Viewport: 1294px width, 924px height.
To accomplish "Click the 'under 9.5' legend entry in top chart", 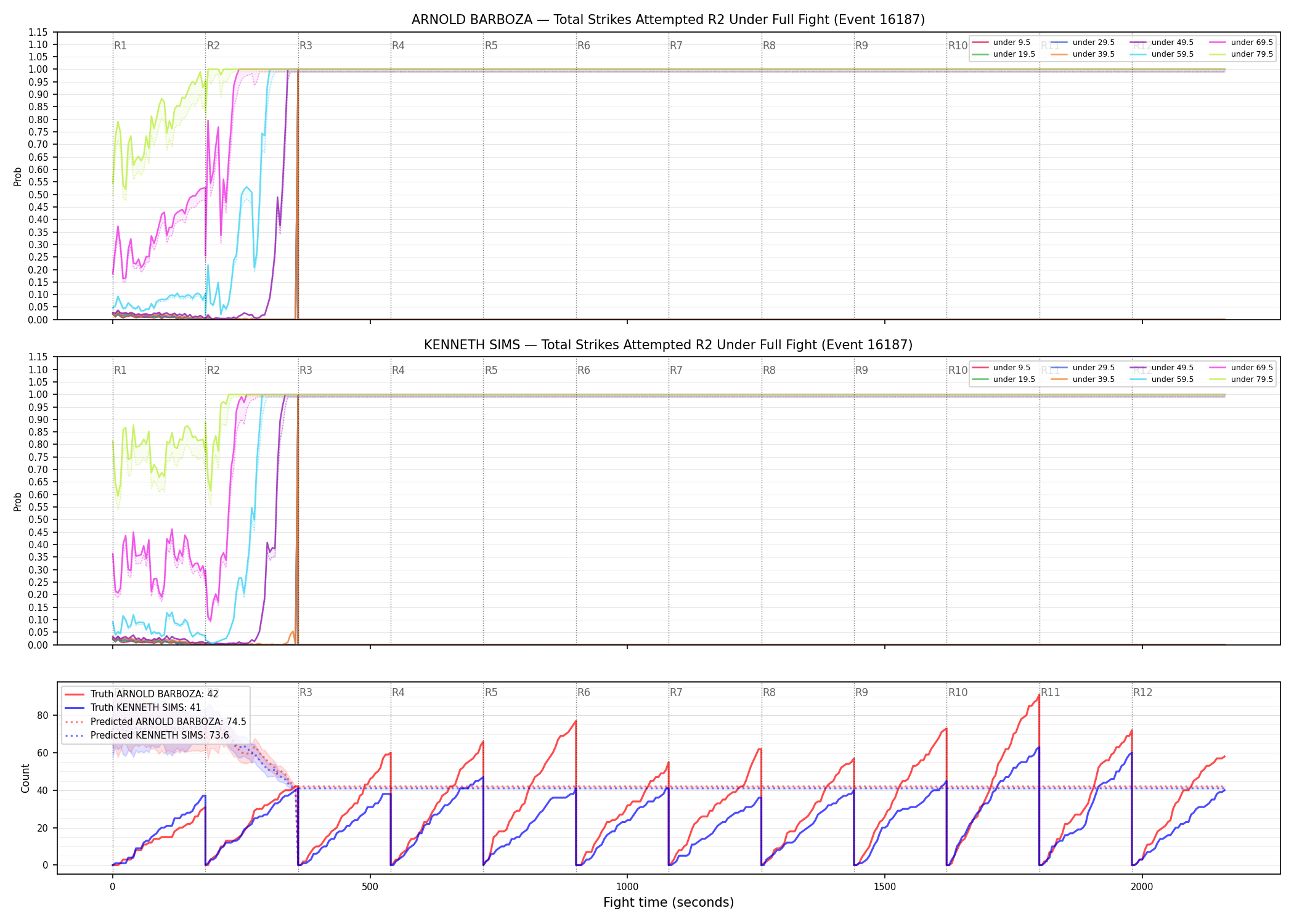I will coord(1001,43).
